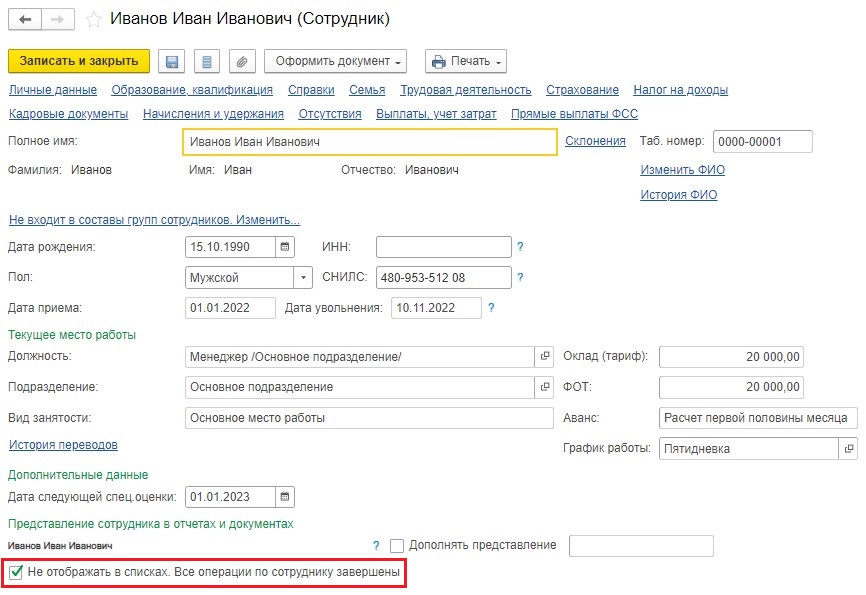Untick Не отображать в списках checkbox
Image resolution: width=866 pixels, height=595 pixels.
16,572
